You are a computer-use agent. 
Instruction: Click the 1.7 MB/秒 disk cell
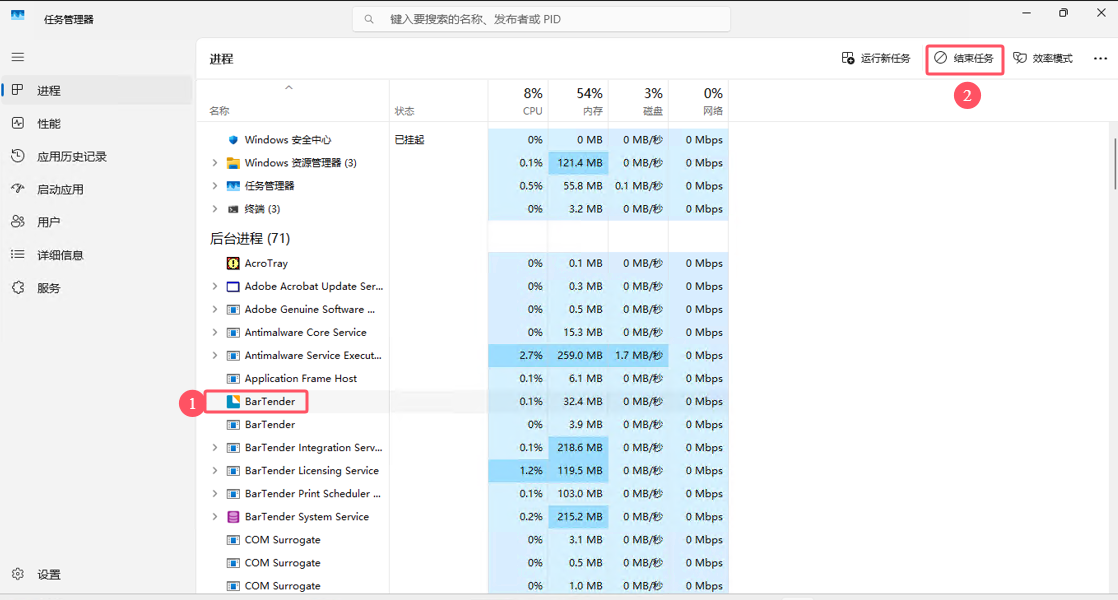coord(638,355)
